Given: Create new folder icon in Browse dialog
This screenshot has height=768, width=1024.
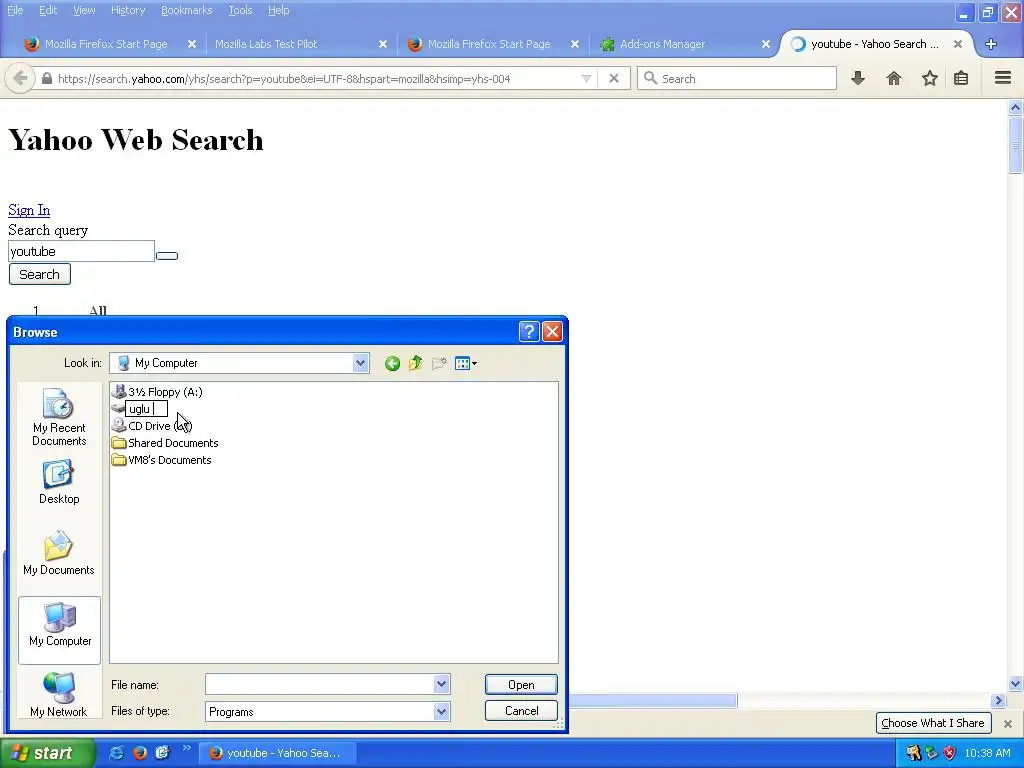Looking at the screenshot, I should point(439,363).
